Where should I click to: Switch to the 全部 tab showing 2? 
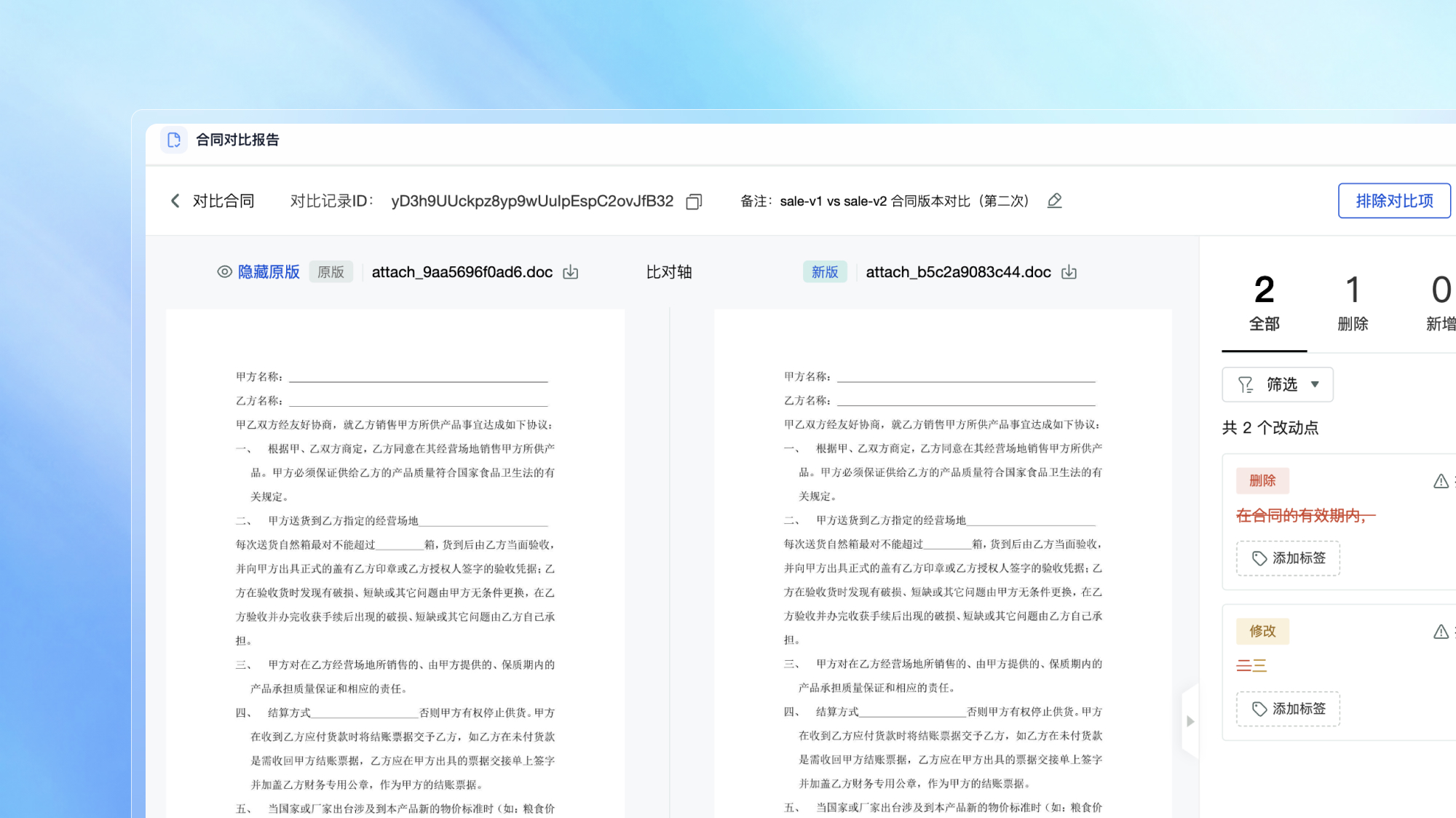[1265, 303]
